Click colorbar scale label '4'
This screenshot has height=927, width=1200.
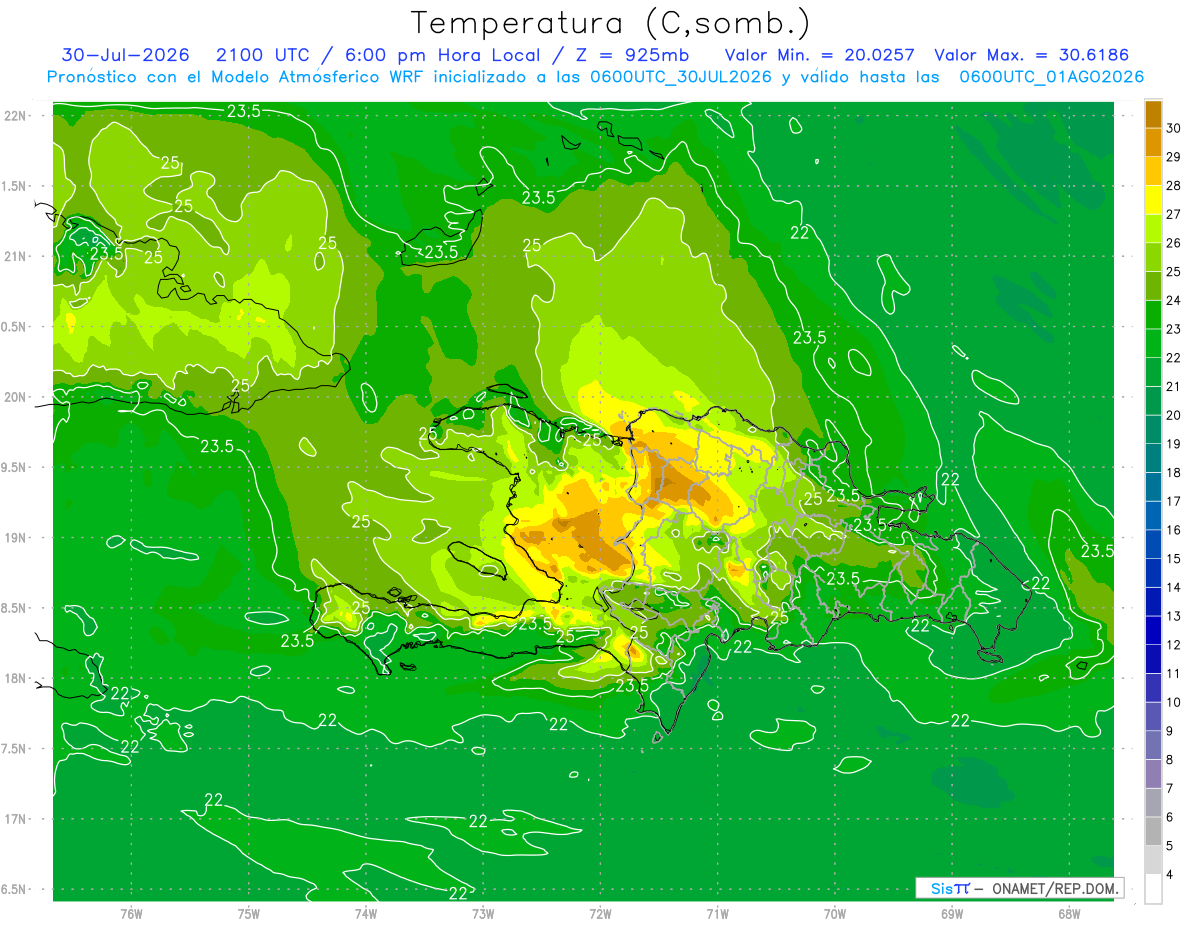pyautogui.click(x=1170, y=874)
